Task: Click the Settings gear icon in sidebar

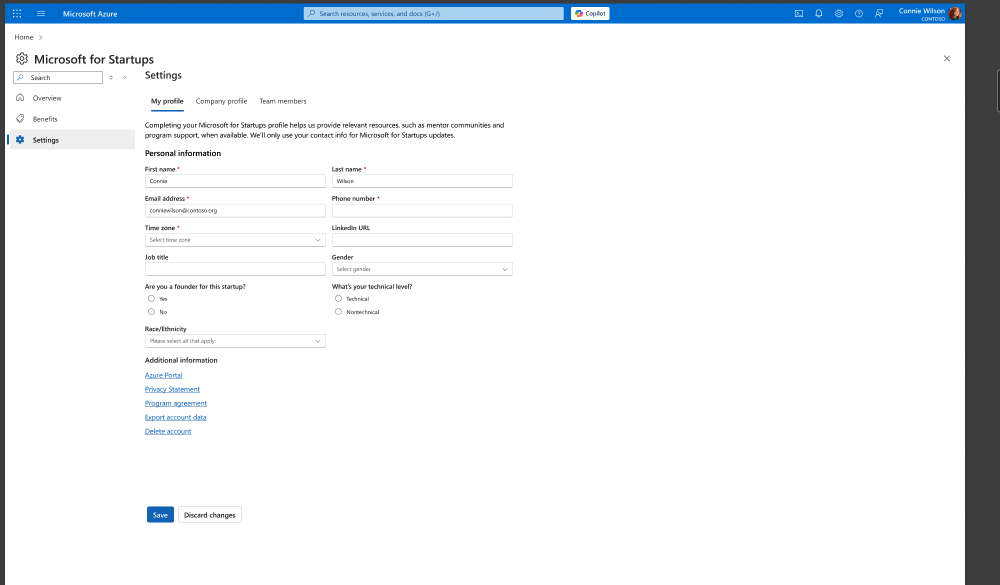Action: coord(20,140)
